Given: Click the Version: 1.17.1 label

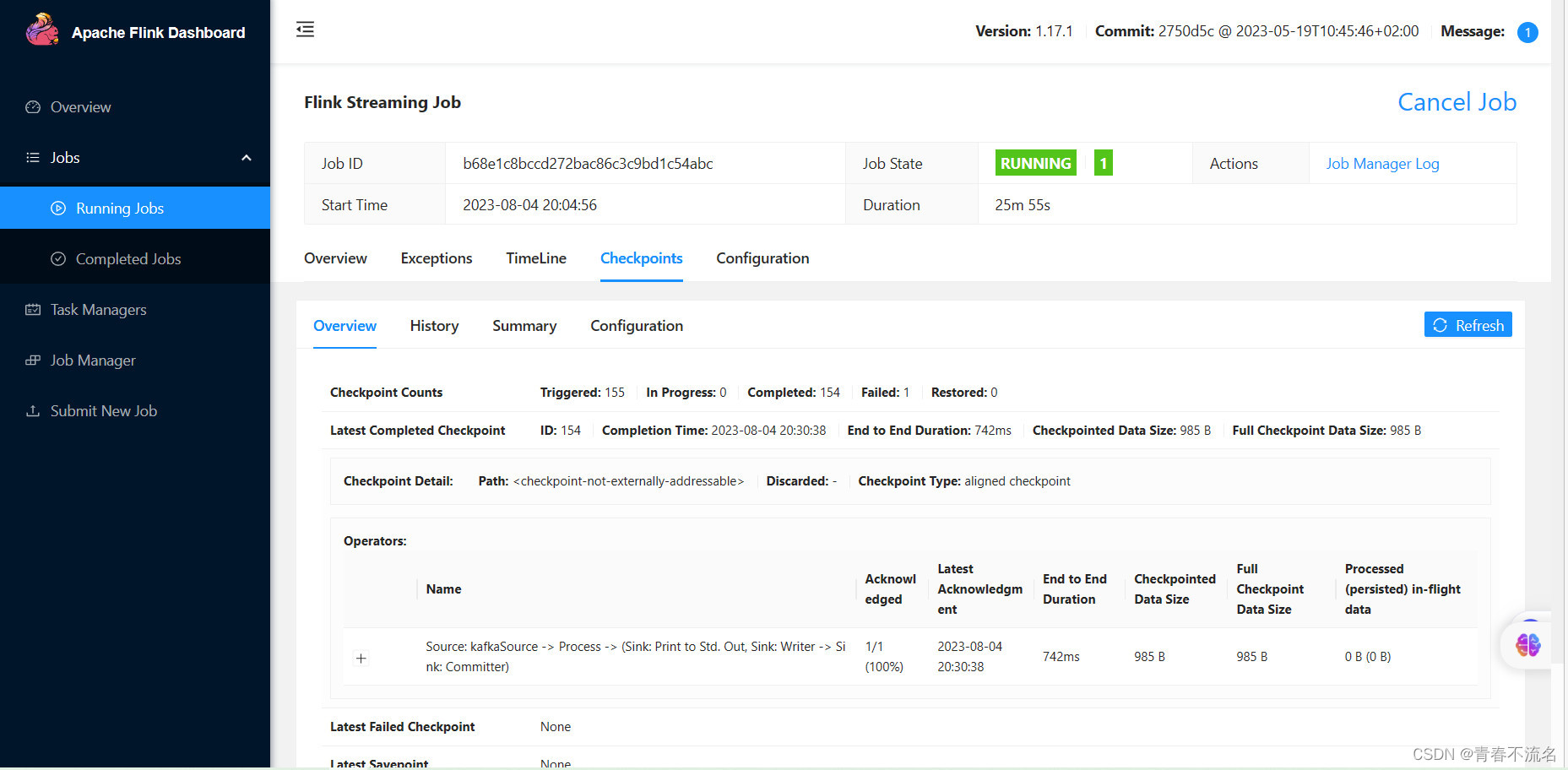Looking at the screenshot, I should click(1024, 31).
